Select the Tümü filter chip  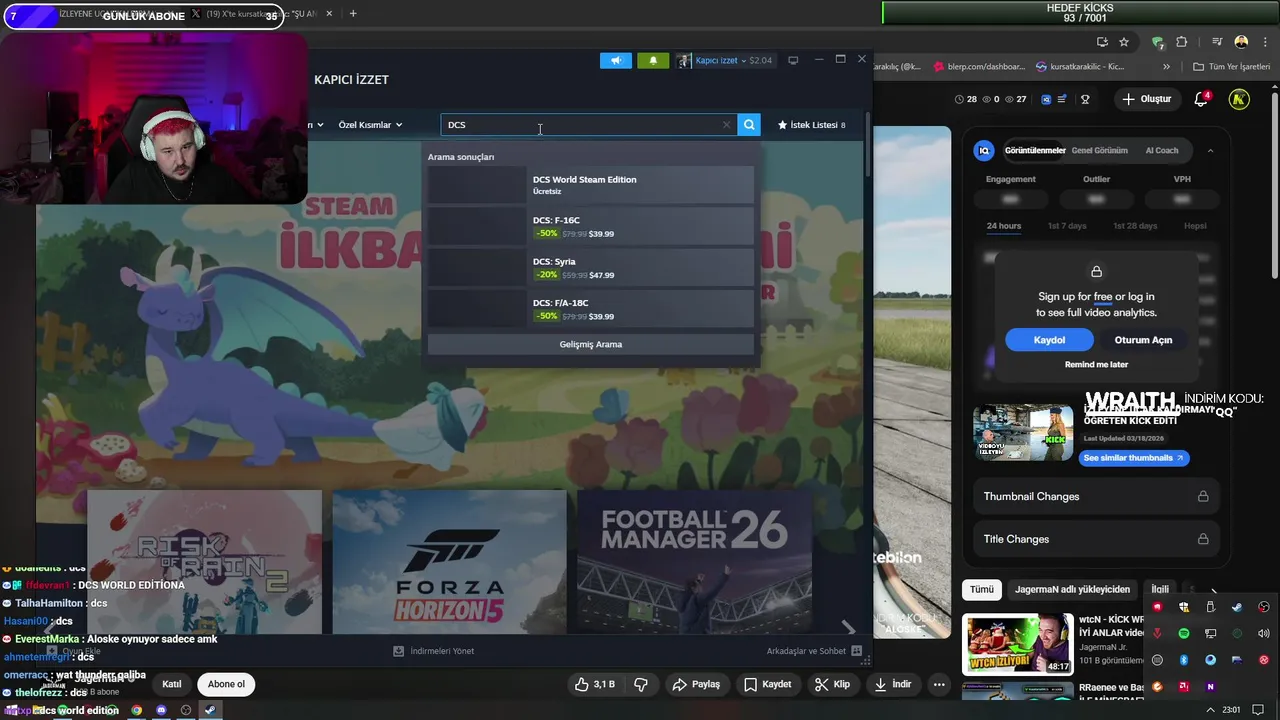(x=982, y=590)
